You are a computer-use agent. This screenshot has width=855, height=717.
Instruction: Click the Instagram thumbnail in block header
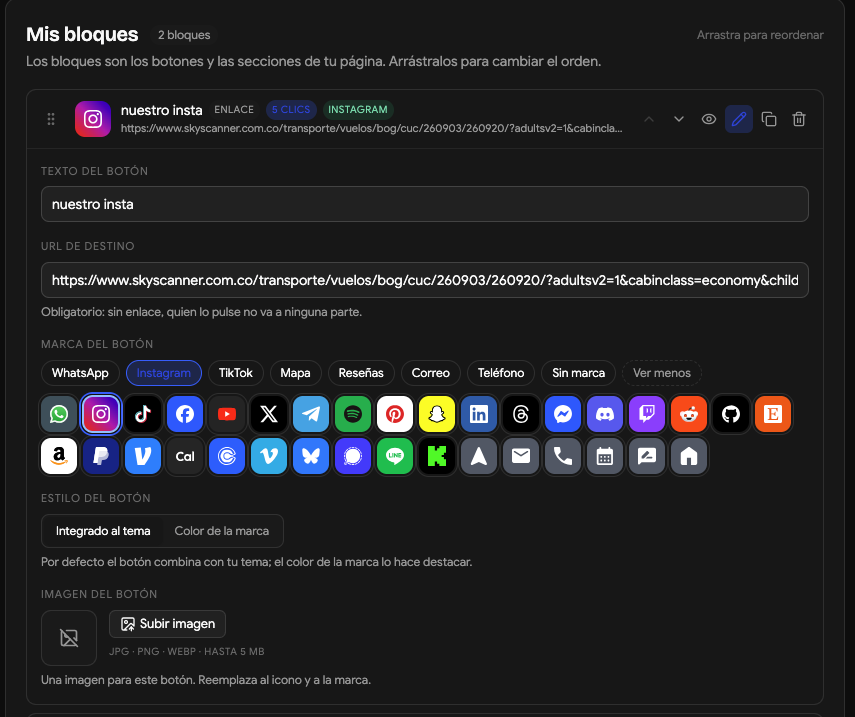pos(93,119)
